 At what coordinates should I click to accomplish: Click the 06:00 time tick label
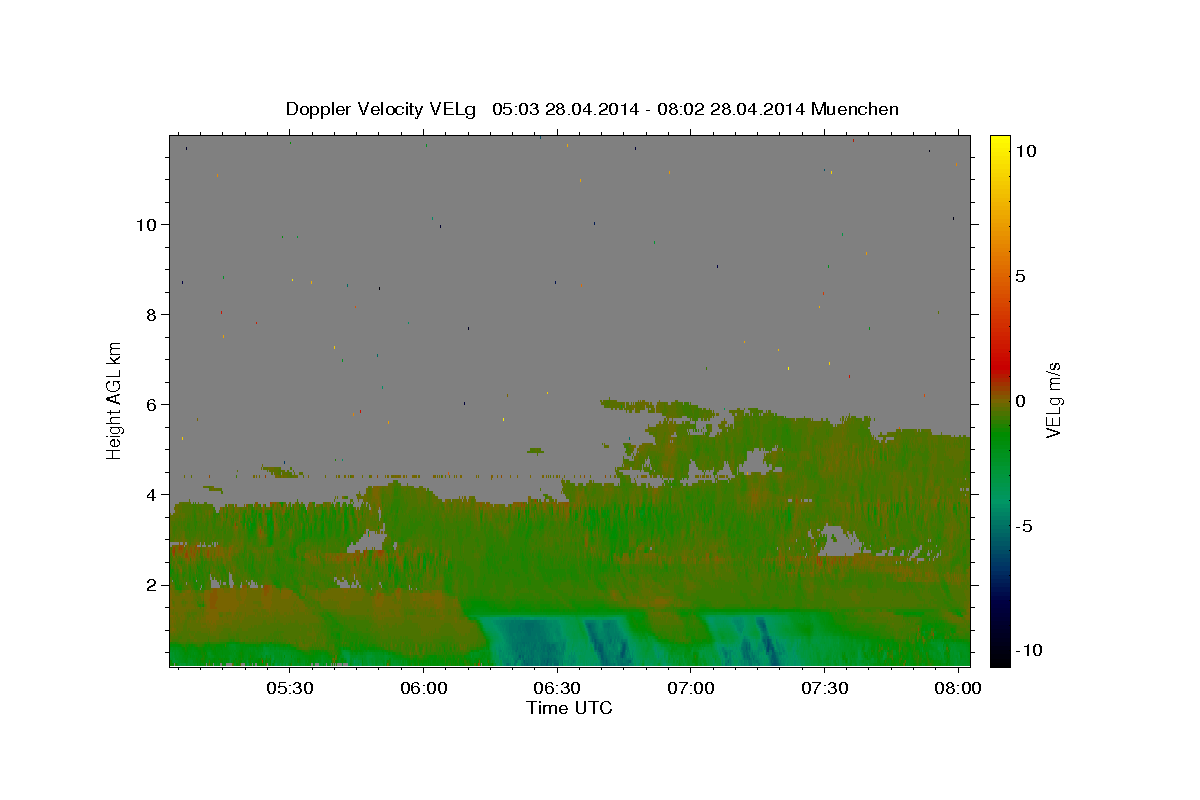point(424,689)
